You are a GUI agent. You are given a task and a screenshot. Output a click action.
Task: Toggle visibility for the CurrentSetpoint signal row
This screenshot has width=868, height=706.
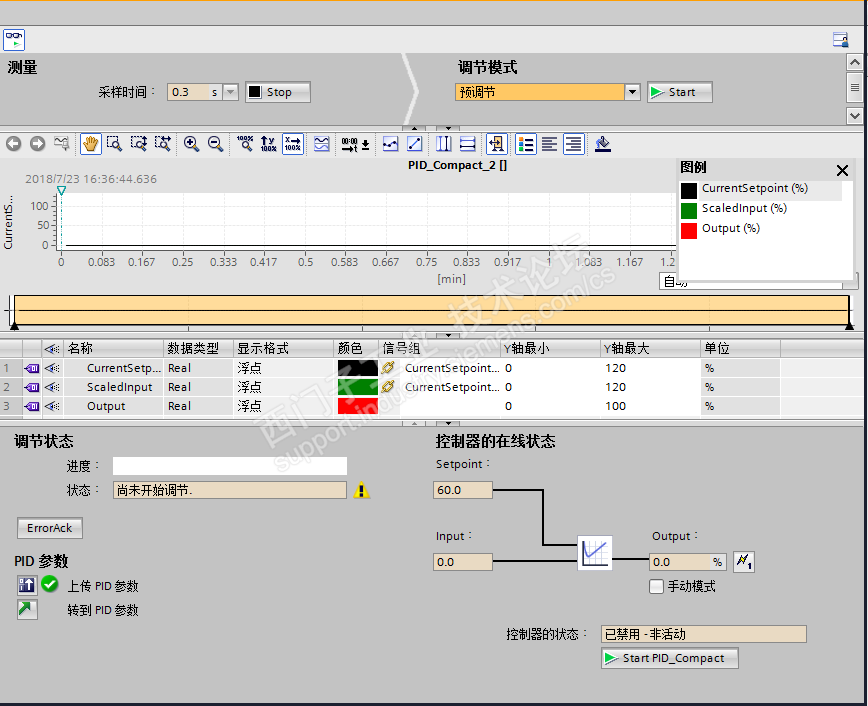click(53, 368)
